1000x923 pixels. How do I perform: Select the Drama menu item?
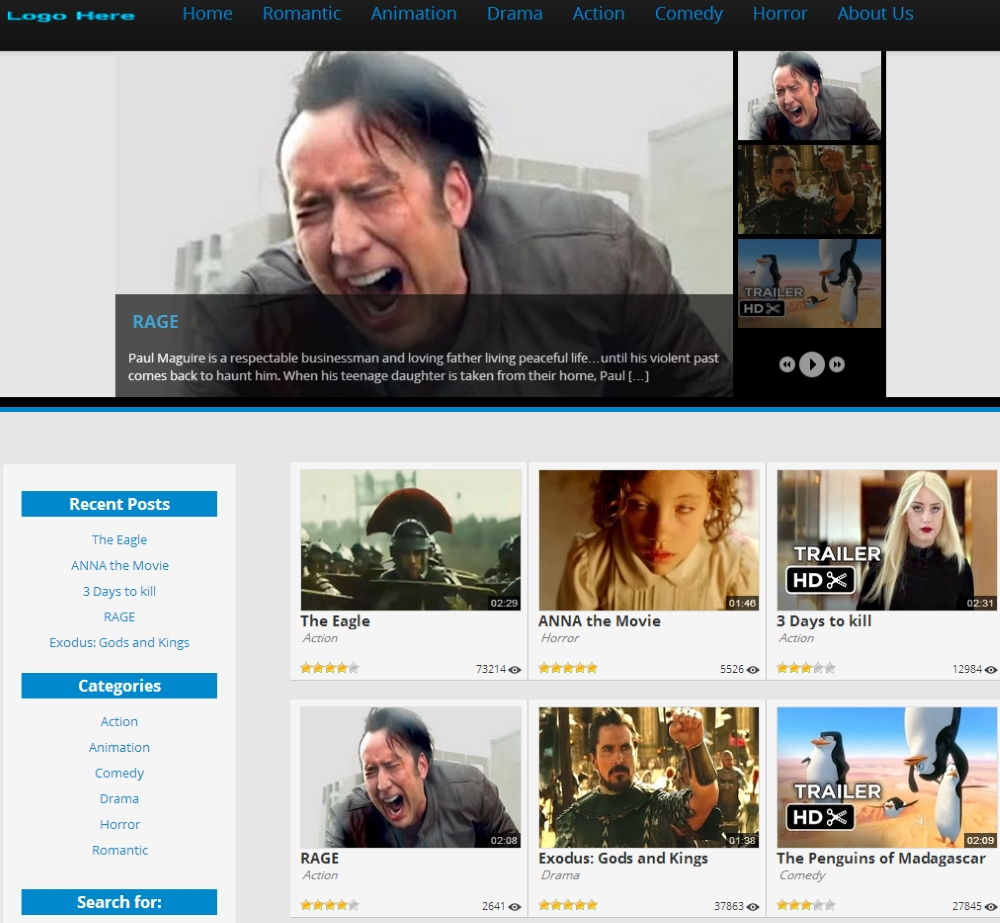515,13
